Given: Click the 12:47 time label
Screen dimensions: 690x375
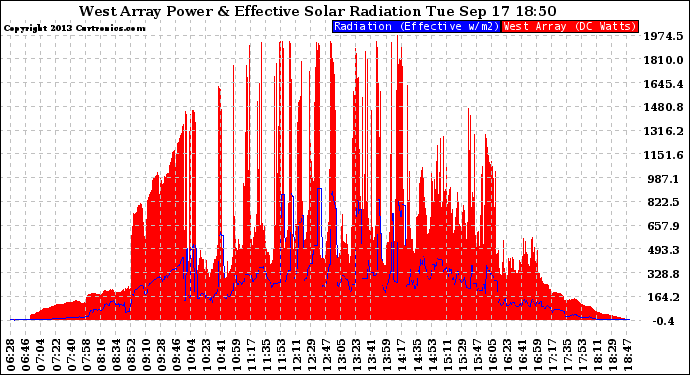Looking at the screenshot, I should point(326,354).
